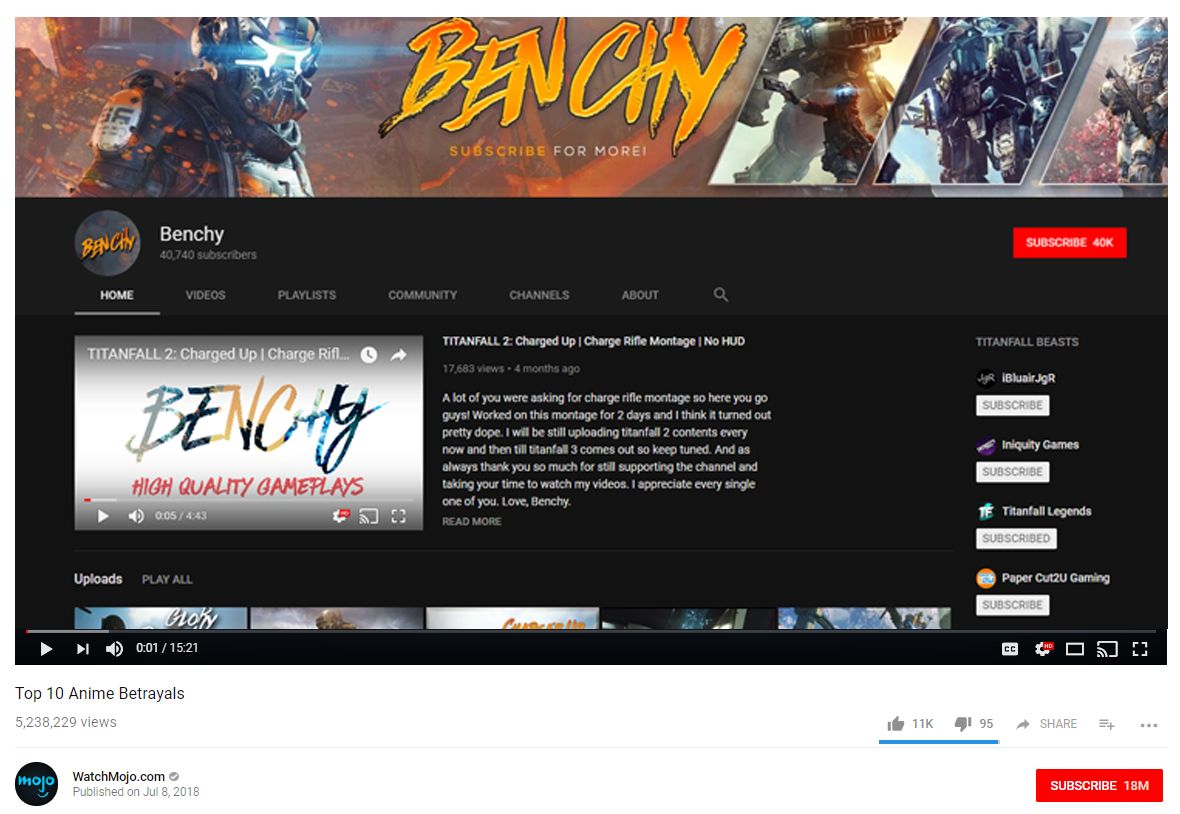The image size is (1180, 814).
Task: Skip to next video in player
Action: click(x=83, y=648)
